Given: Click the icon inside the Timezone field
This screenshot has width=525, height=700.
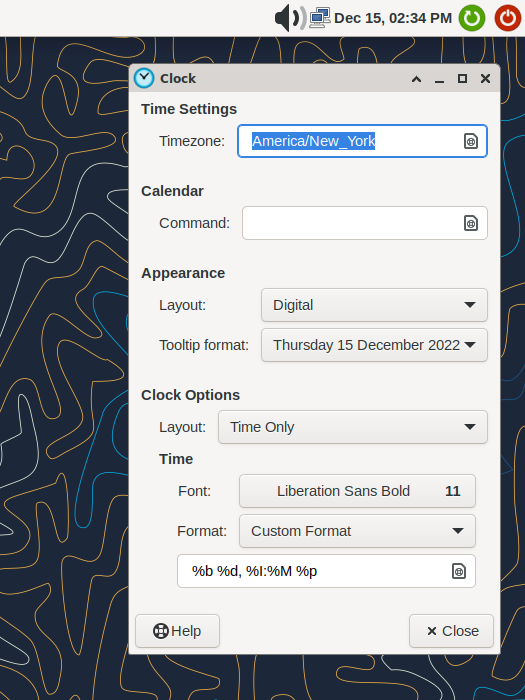Looking at the screenshot, I should (471, 141).
